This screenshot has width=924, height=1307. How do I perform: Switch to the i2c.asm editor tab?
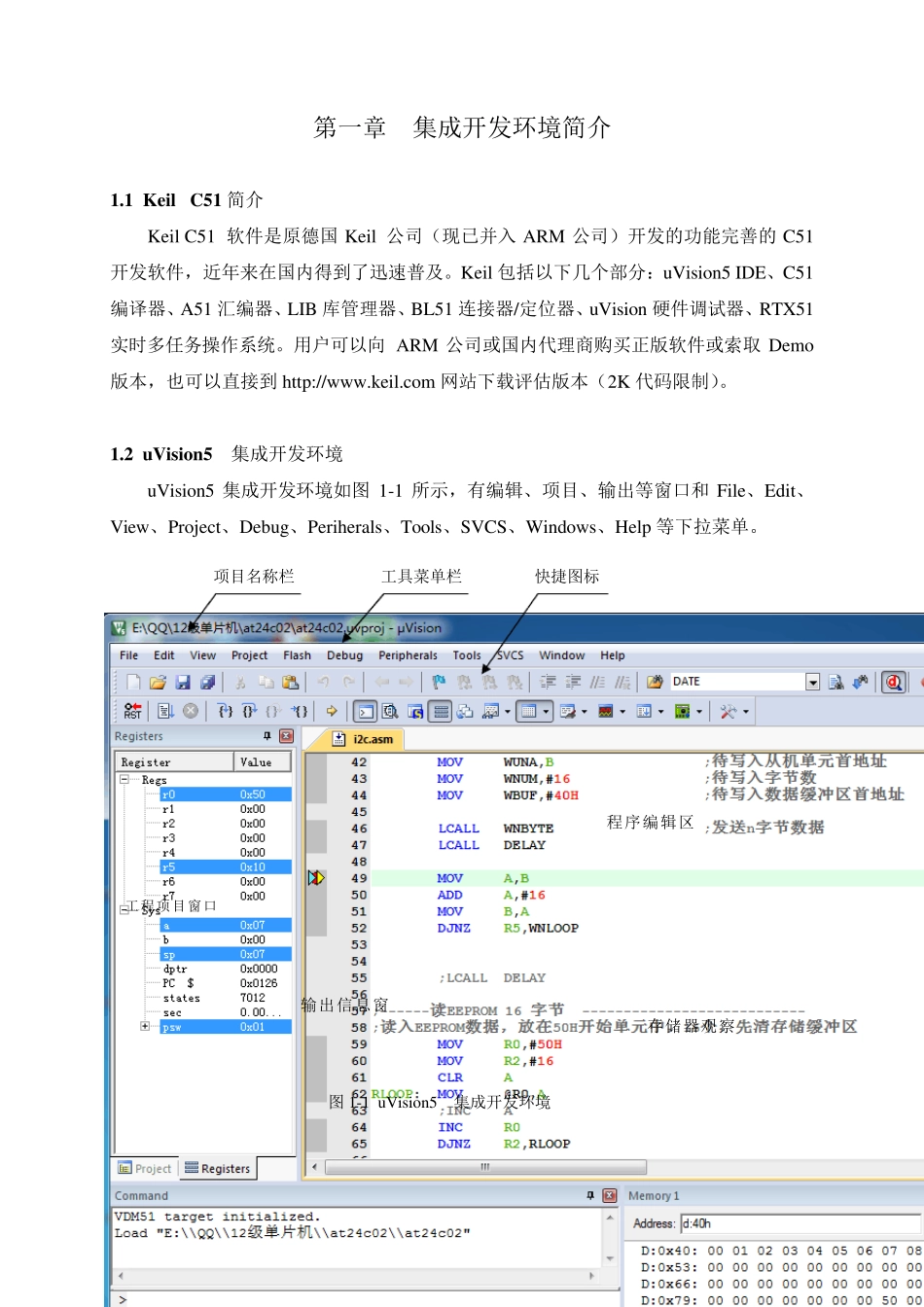pos(365,739)
